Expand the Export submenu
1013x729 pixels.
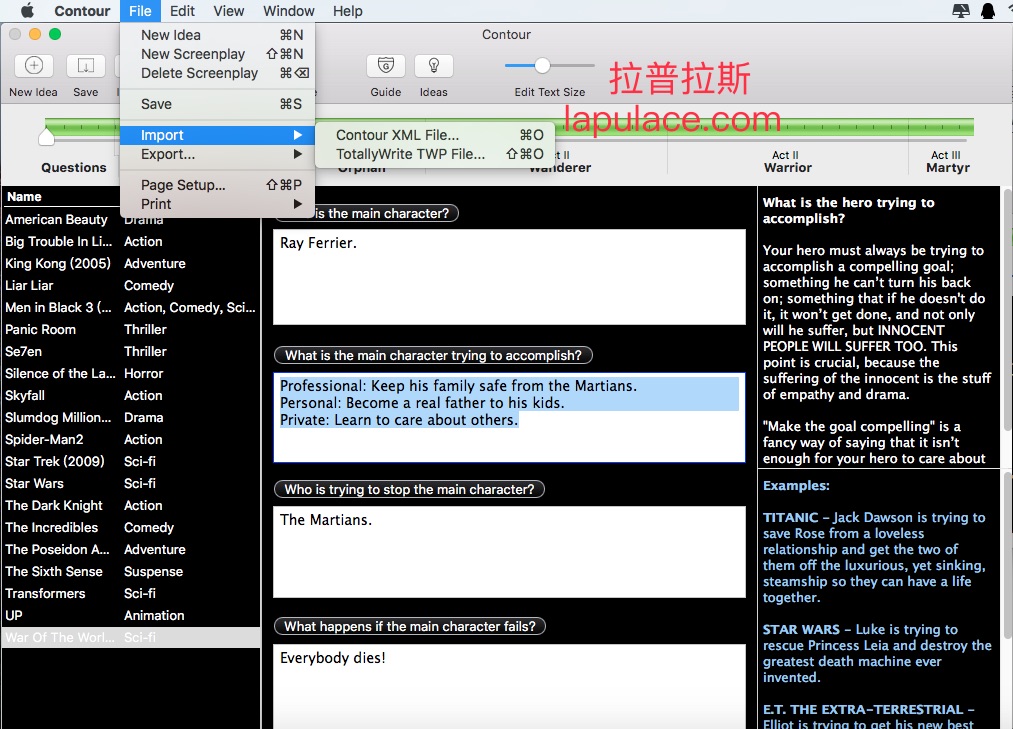[218, 154]
